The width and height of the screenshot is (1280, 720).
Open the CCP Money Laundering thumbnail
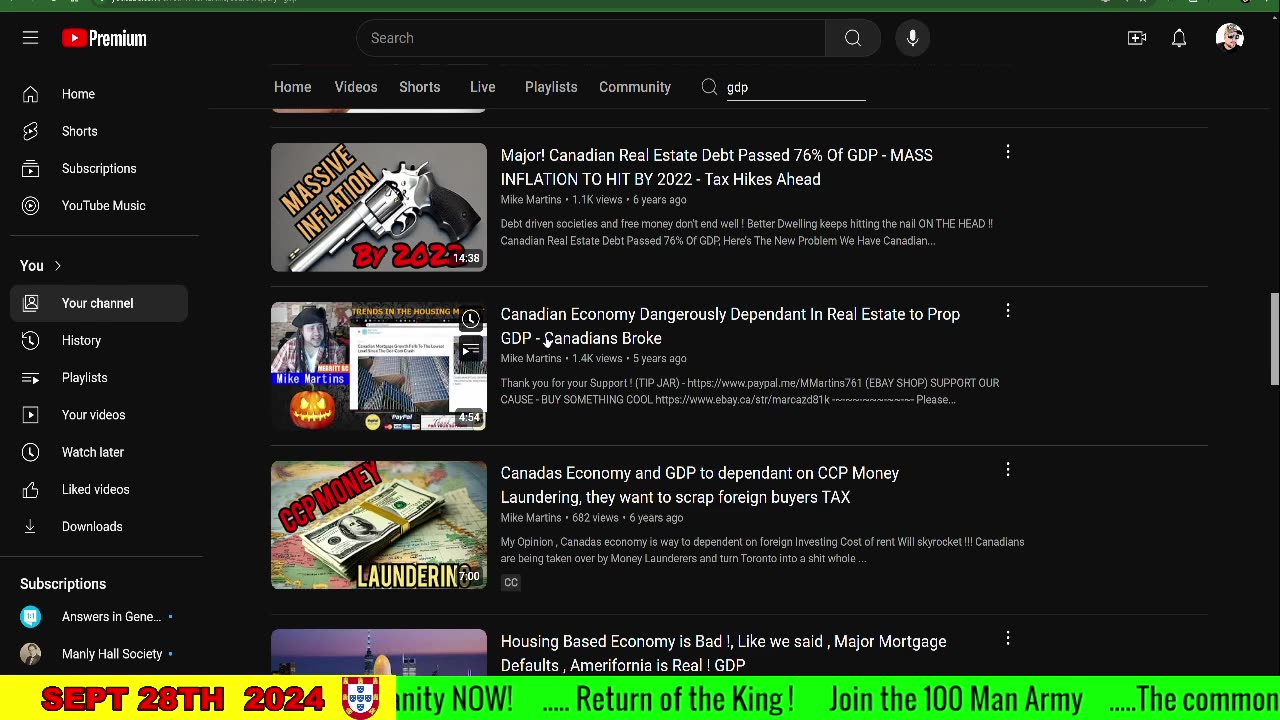[x=379, y=525]
